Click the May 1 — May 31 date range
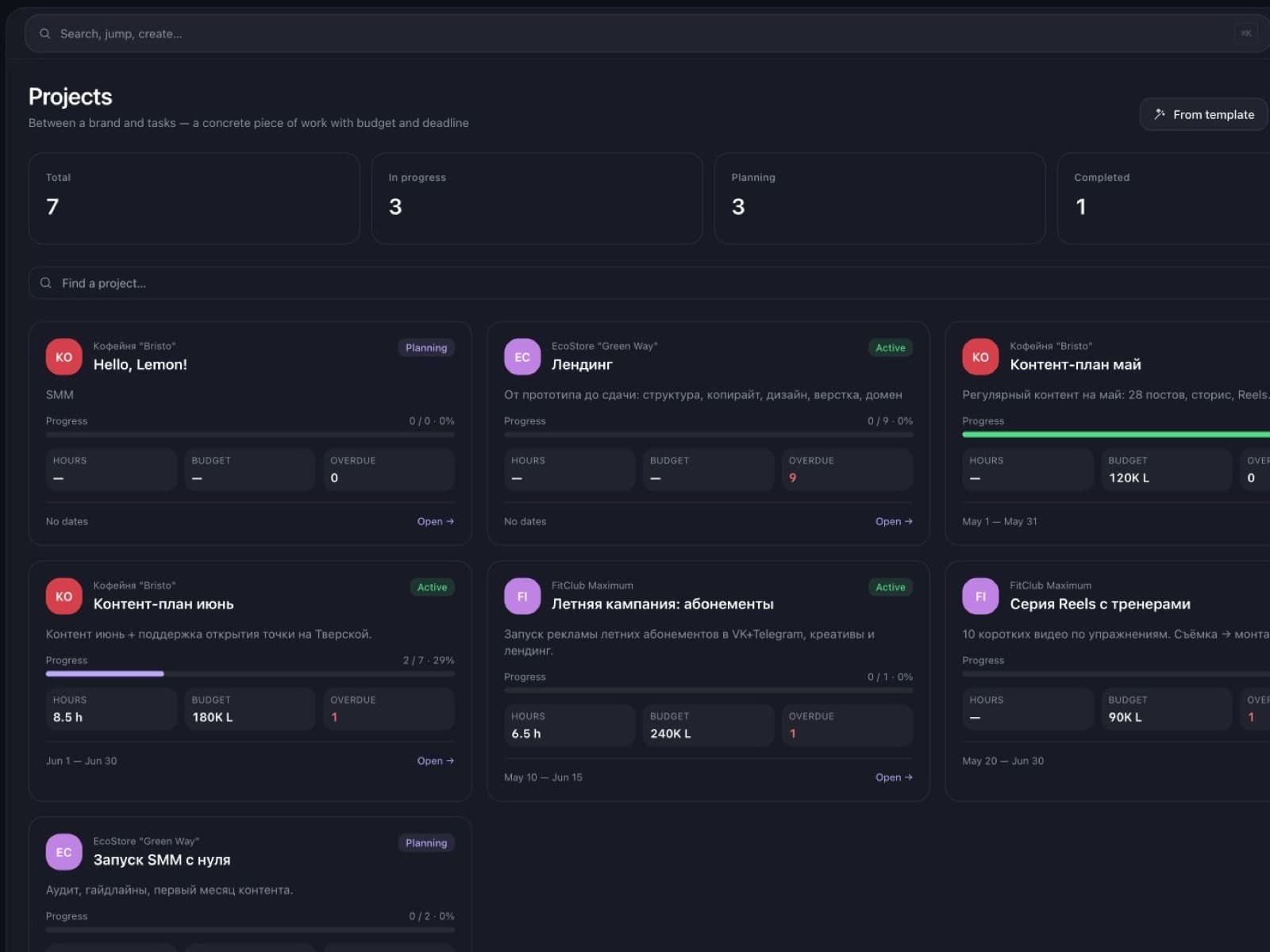Viewport: 1270px width, 952px height. pos(999,521)
